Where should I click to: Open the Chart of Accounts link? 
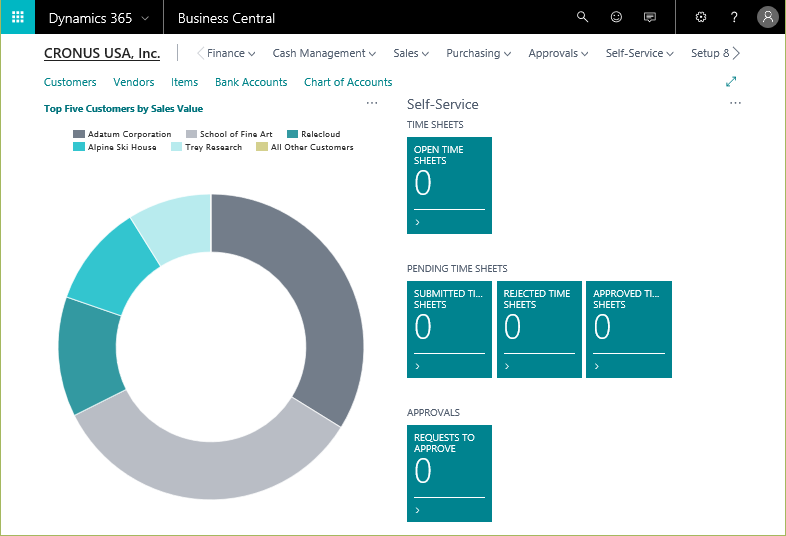348,82
